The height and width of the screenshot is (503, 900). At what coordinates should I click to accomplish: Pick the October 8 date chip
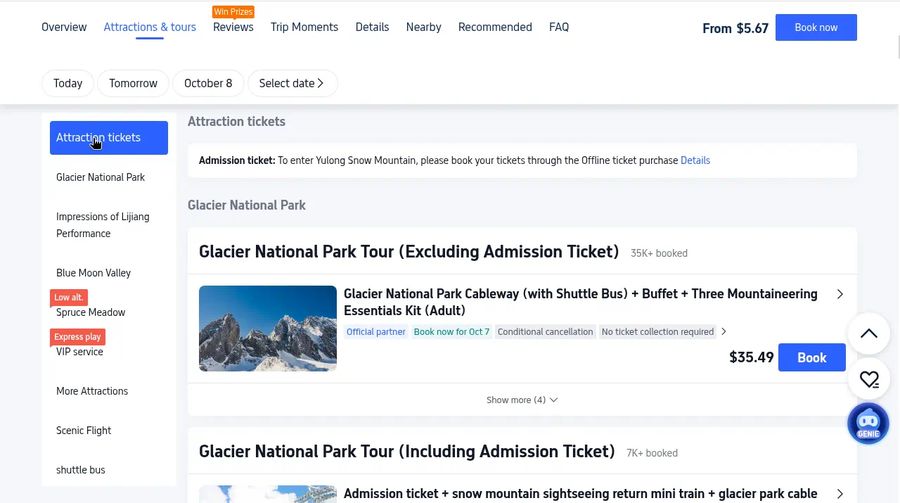coord(208,83)
